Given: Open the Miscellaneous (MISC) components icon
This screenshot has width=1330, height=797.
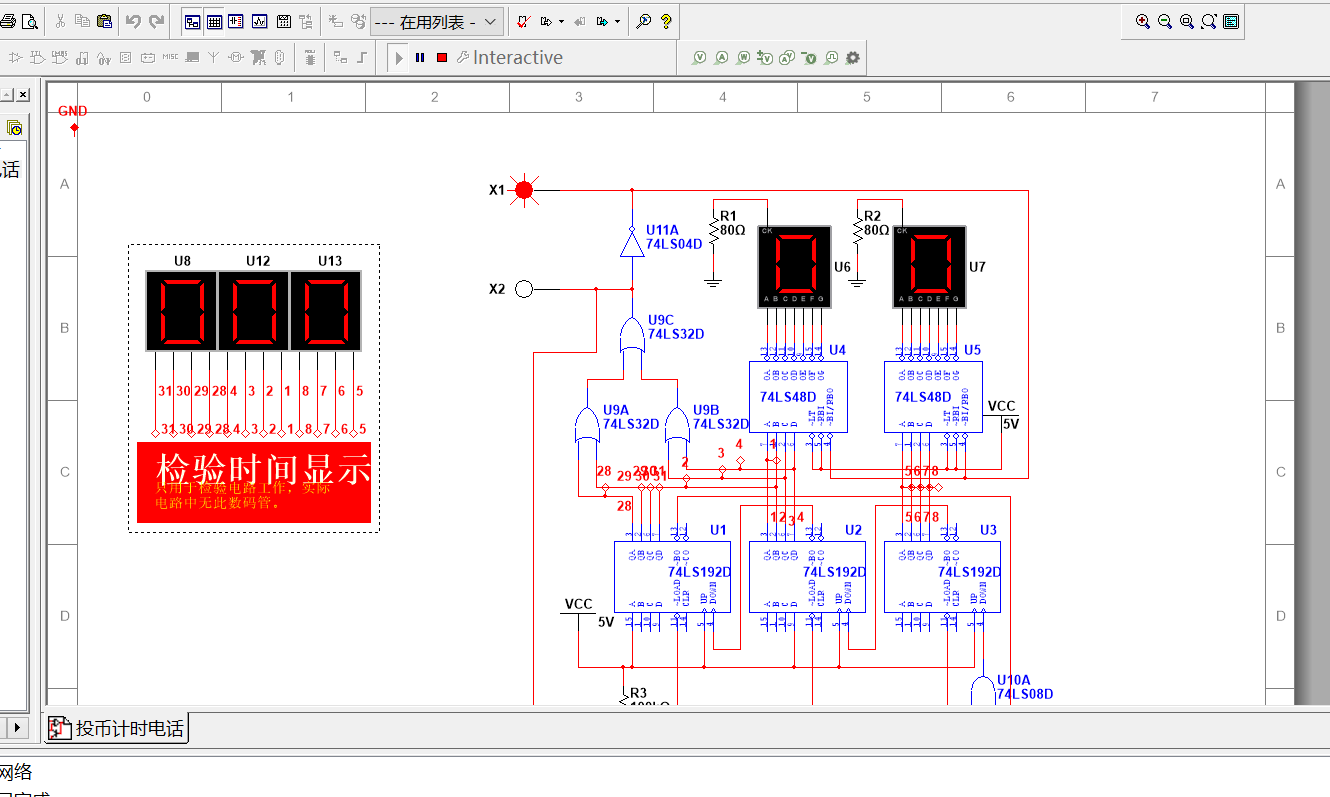Looking at the screenshot, I should (170, 57).
